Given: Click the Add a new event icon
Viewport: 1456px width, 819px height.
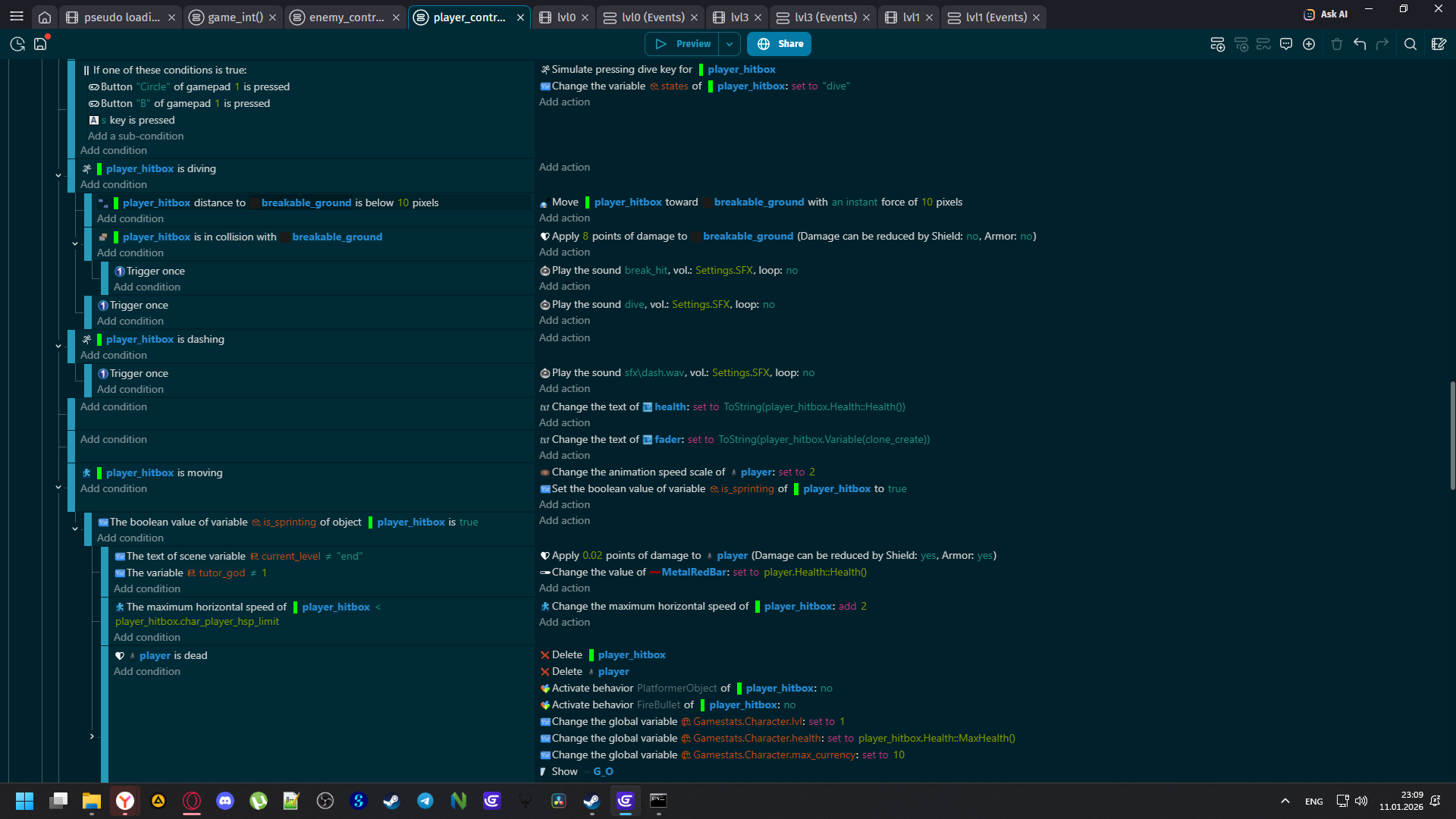Looking at the screenshot, I should pos(1217,44).
